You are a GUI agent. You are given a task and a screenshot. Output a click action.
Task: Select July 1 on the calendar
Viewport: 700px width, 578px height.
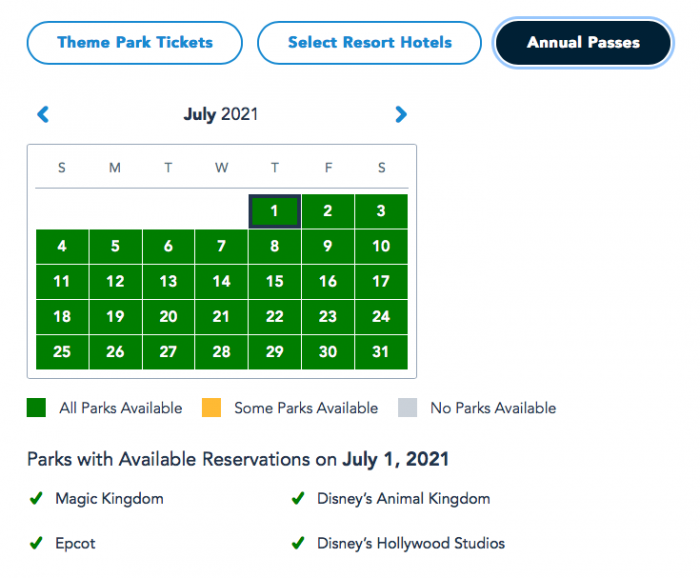point(275,211)
